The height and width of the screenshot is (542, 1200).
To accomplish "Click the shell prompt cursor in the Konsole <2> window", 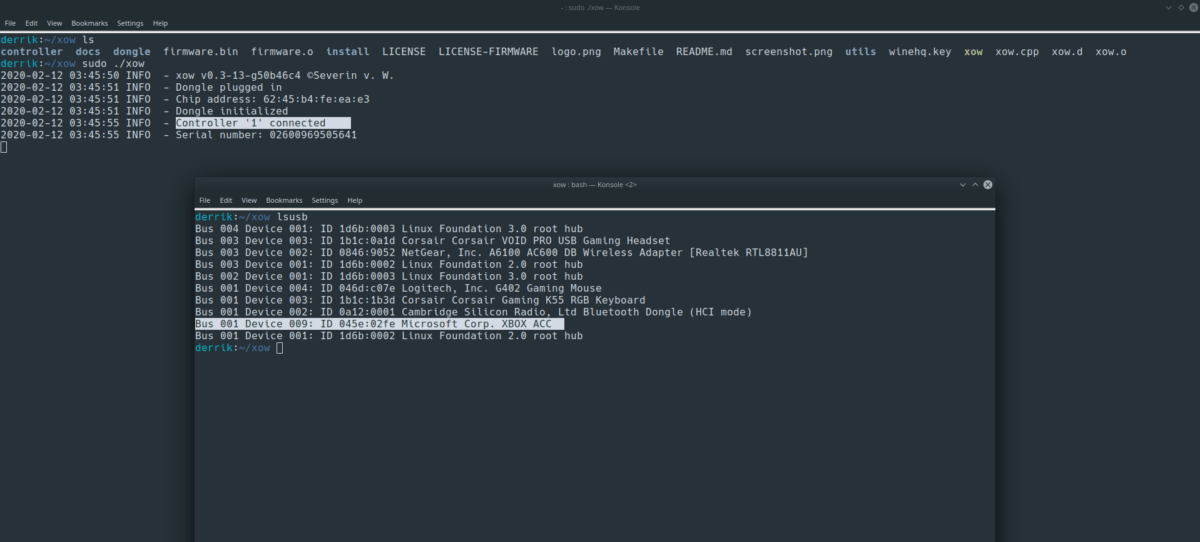I will point(279,349).
